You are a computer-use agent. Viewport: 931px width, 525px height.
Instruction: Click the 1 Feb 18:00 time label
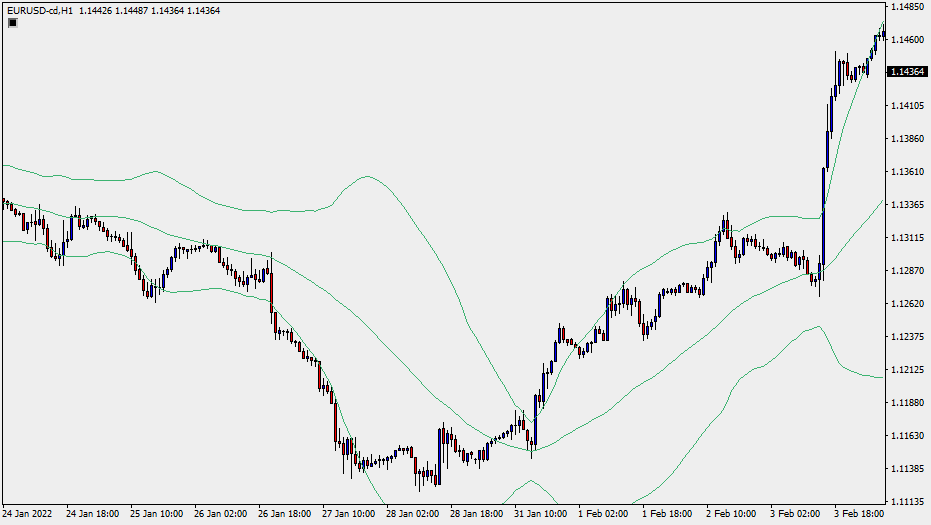coord(667,514)
